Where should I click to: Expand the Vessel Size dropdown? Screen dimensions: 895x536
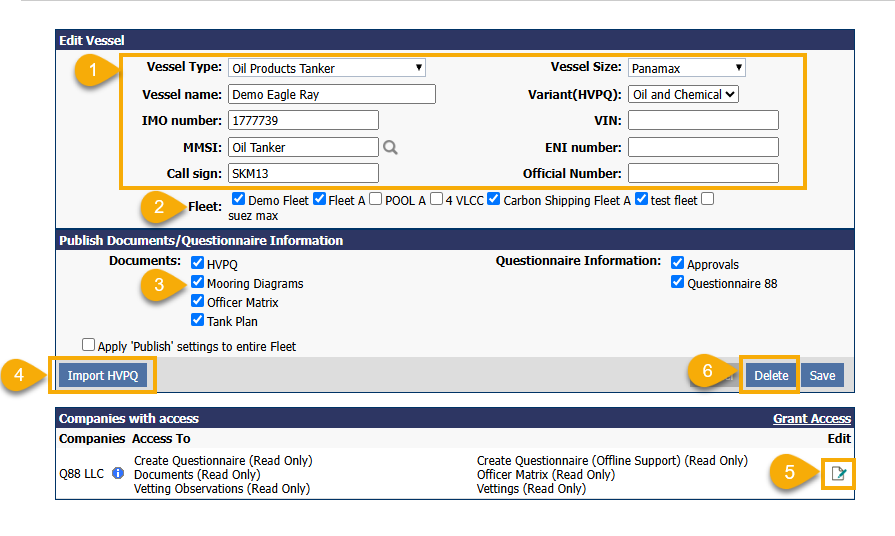tap(686, 68)
